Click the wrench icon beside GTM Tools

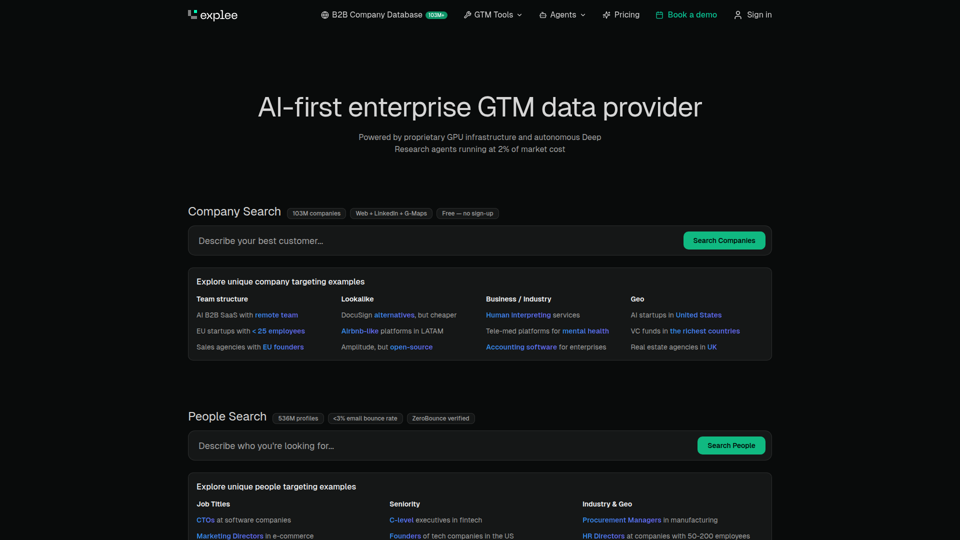coord(468,15)
